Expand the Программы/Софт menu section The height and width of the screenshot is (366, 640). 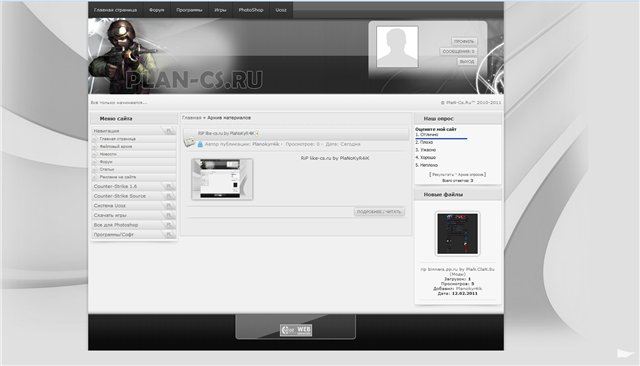click(x=134, y=235)
